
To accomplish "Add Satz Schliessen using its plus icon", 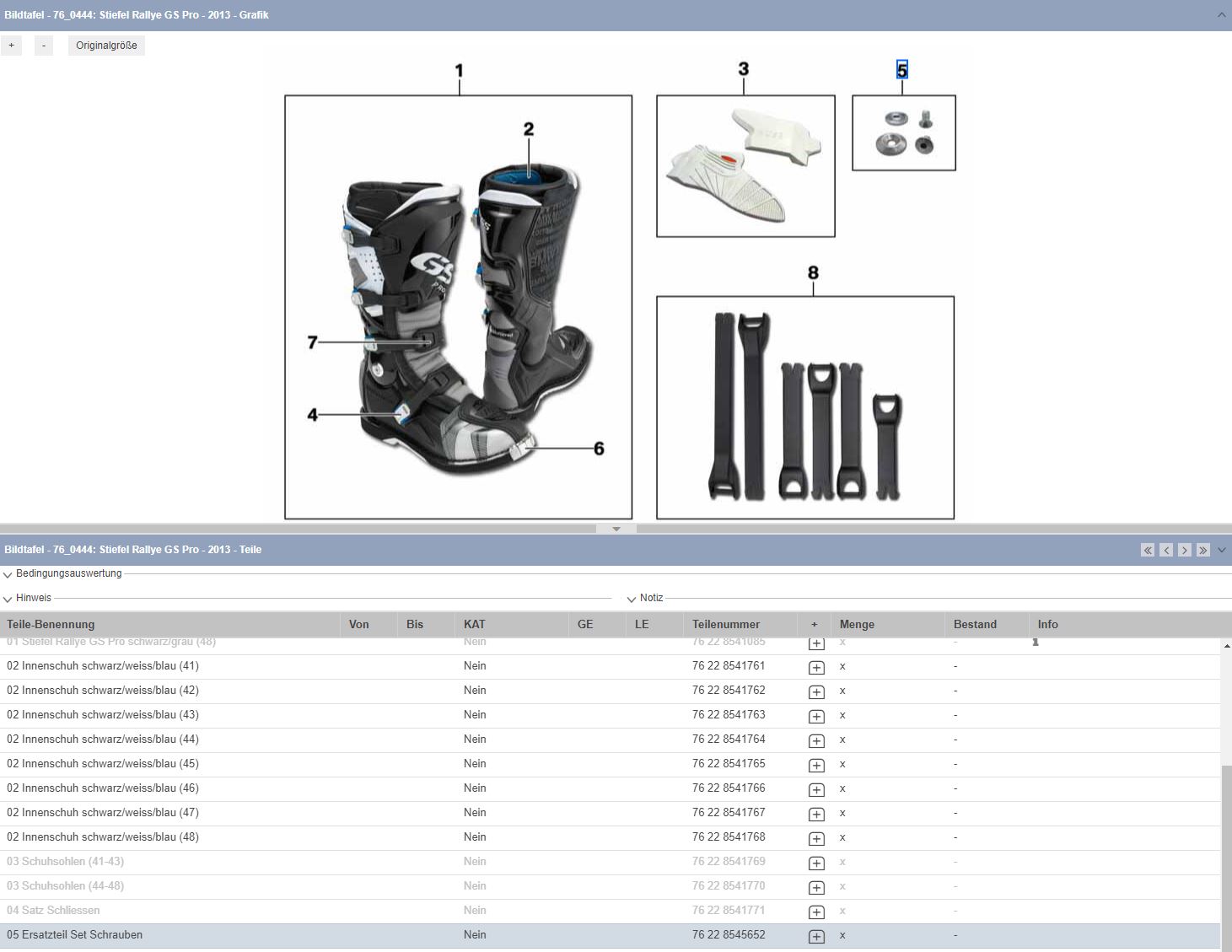I will (816, 912).
